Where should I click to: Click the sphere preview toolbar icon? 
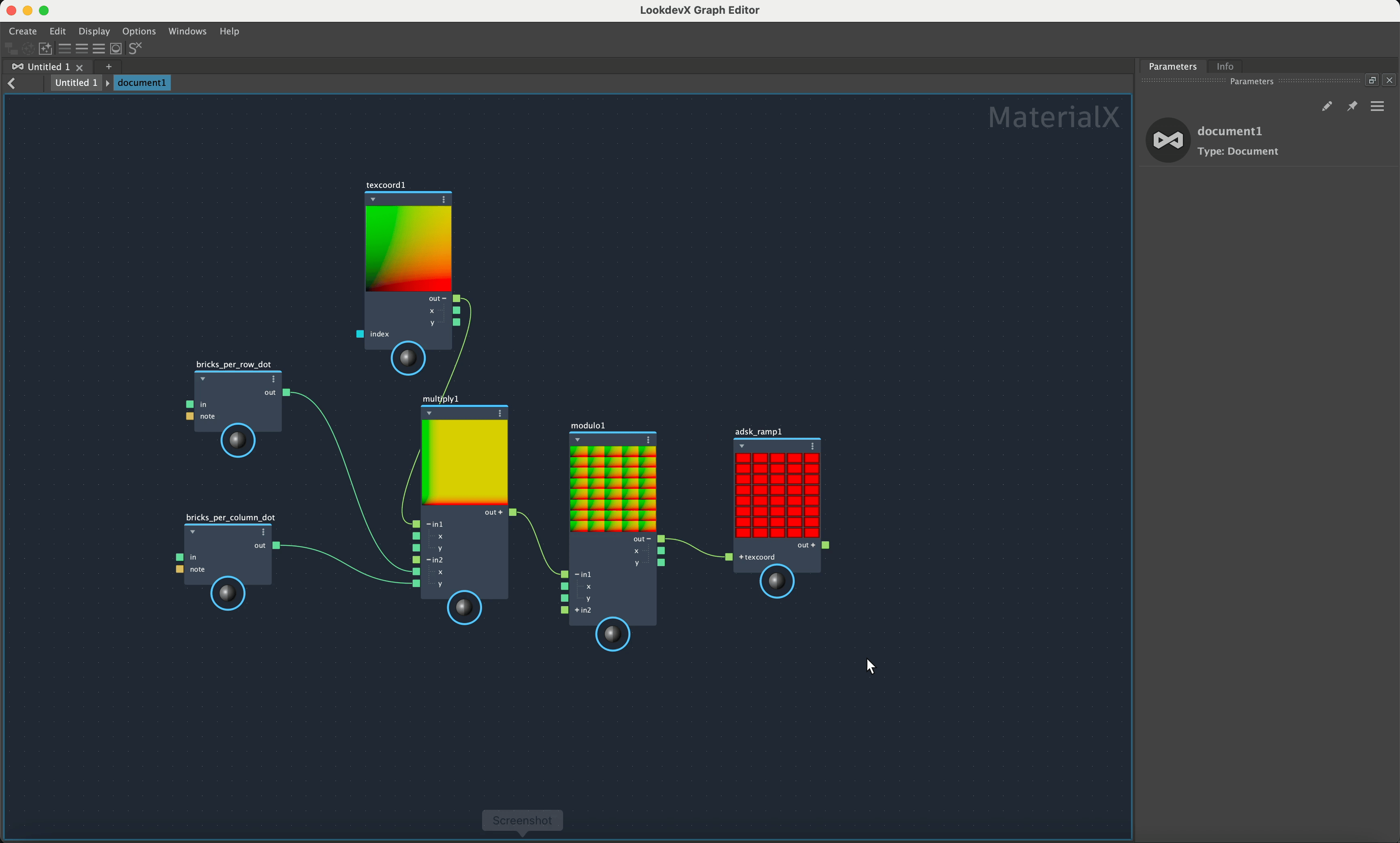(x=116, y=48)
